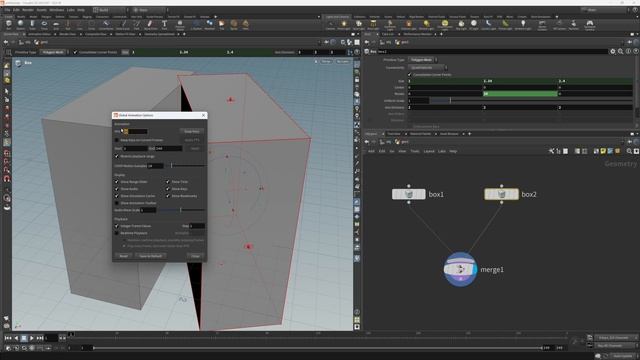
Task: Click Reset in animation options dialog
Action: click(124, 256)
